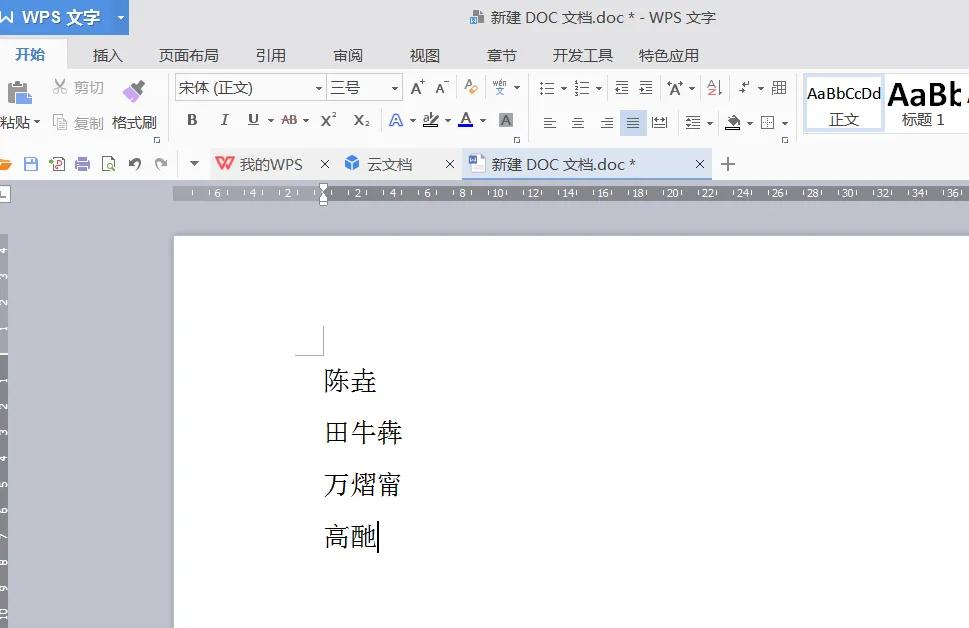Image resolution: width=969 pixels, height=628 pixels.
Task: Switch to the 引用 ribbon tab
Action: 271,56
